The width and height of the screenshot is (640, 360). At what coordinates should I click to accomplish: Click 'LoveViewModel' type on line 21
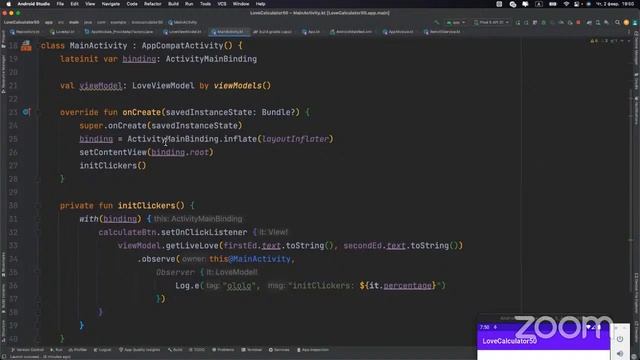click(163, 86)
